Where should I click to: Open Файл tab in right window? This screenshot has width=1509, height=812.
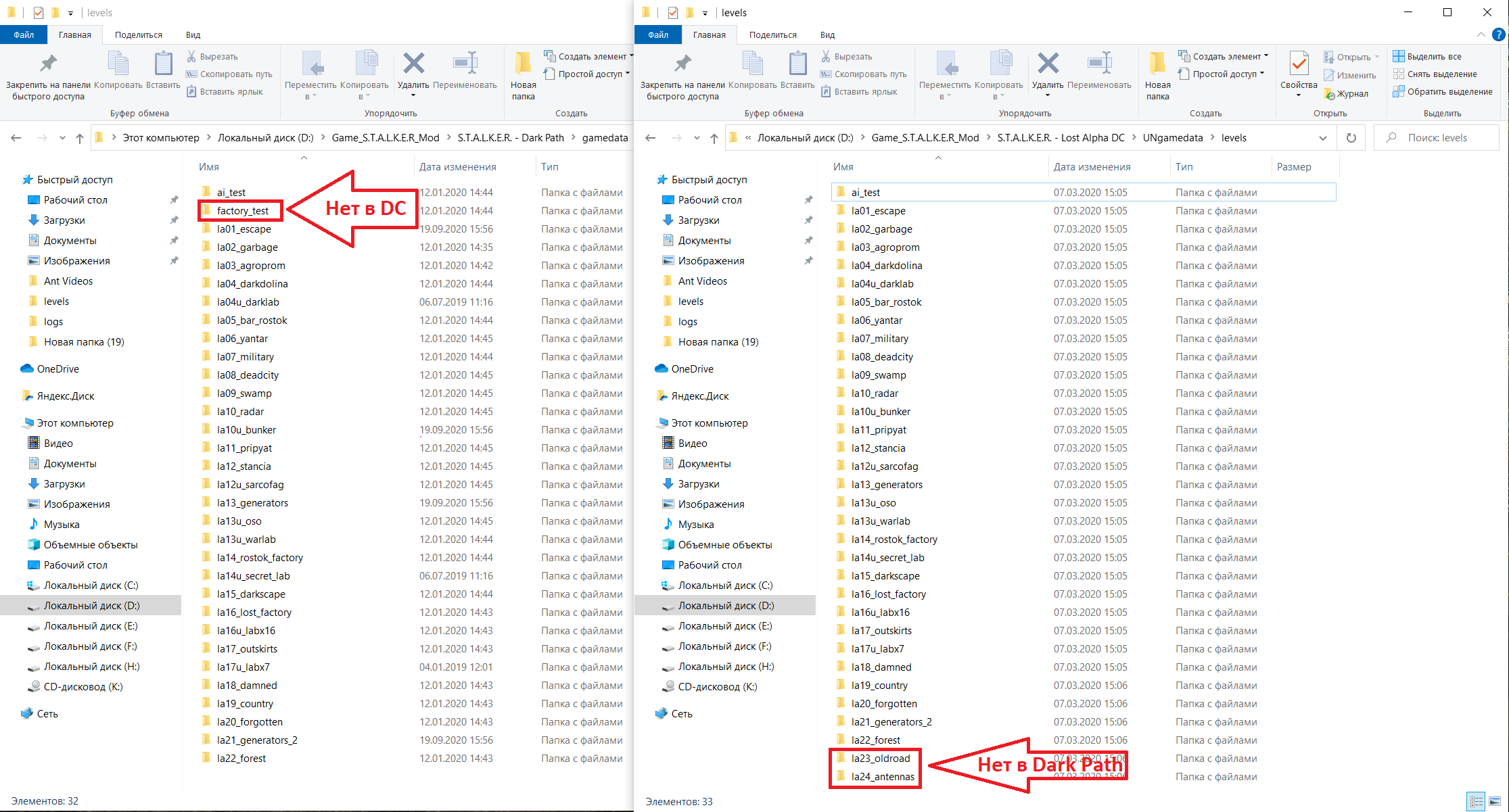pos(658,34)
